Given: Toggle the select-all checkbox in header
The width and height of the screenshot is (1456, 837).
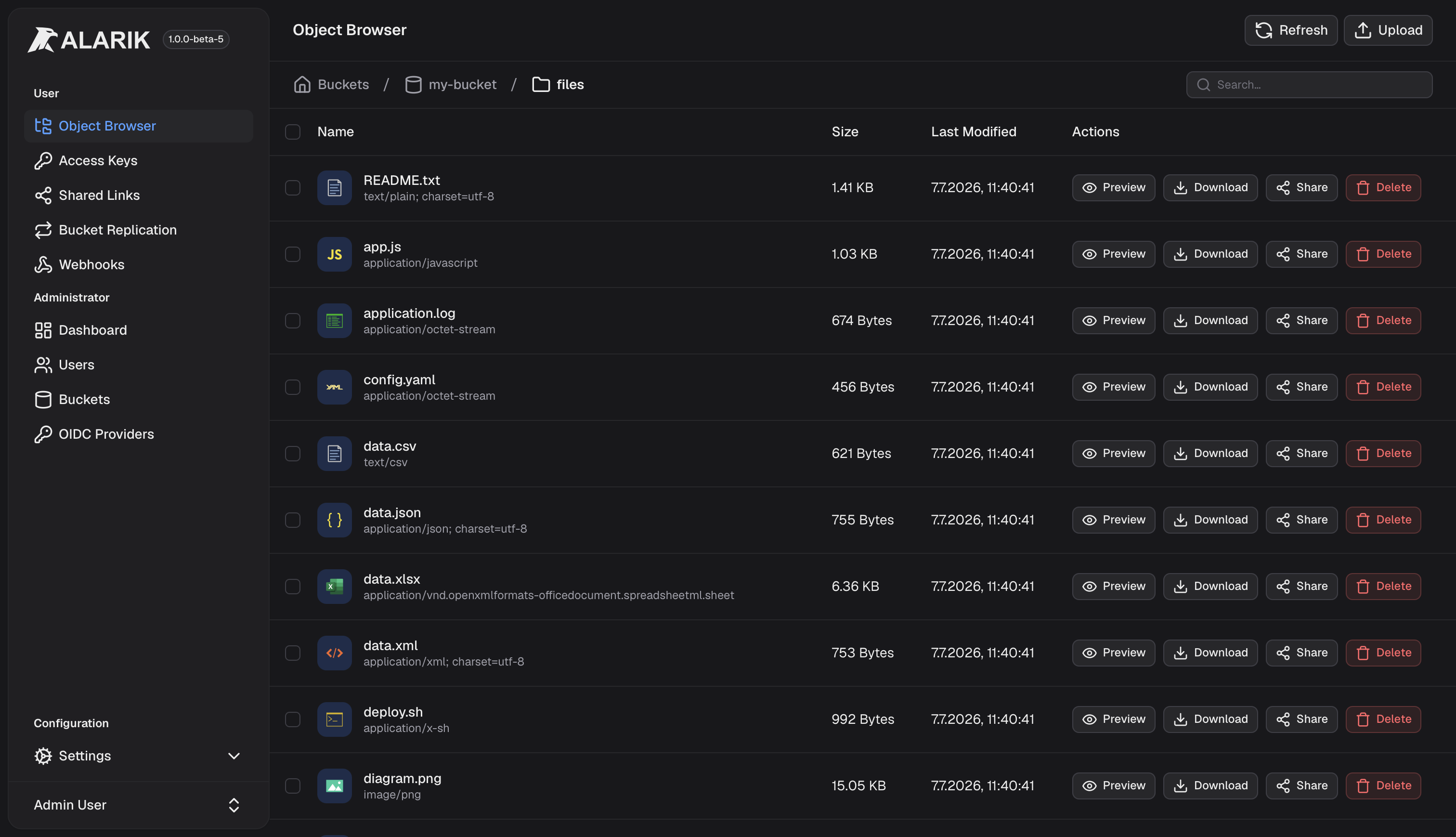Looking at the screenshot, I should click(x=292, y=131).
